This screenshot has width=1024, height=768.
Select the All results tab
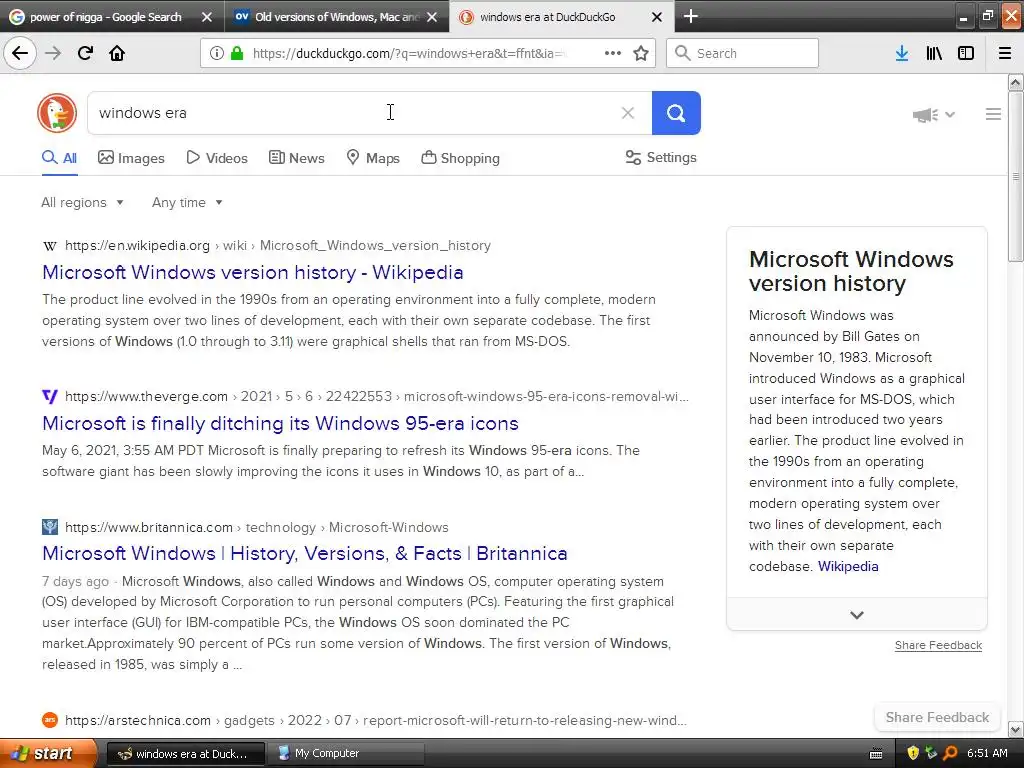59,158
